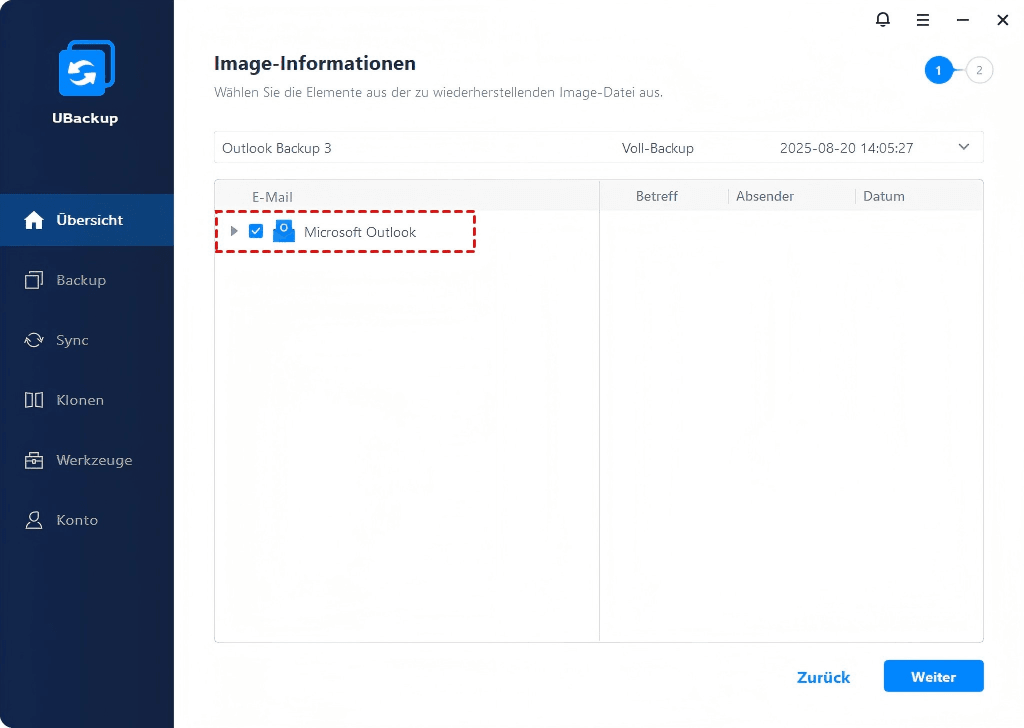Sort by the Datum column header
This screenshot has width=1024, height=728.
[883, 196]
